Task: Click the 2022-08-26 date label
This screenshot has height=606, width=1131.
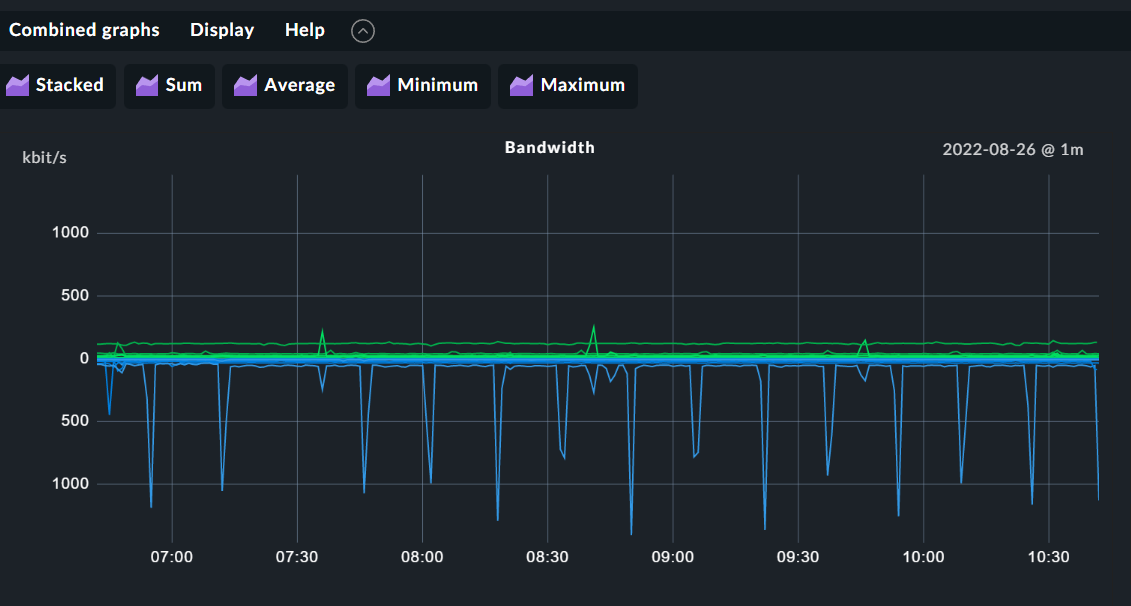Action: click(x=989, y=149)
